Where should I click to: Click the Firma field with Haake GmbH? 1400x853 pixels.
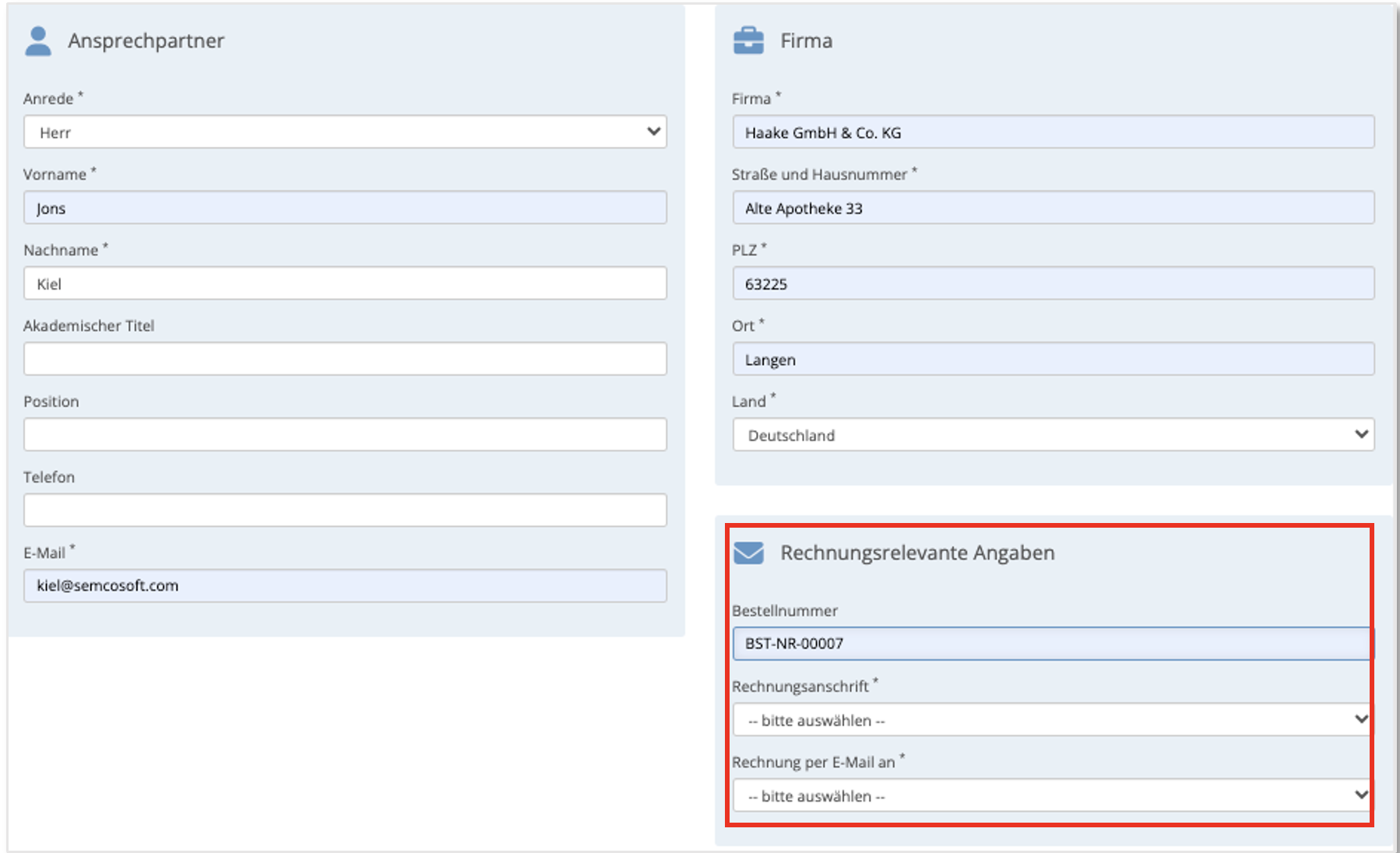coord(1053,132)
